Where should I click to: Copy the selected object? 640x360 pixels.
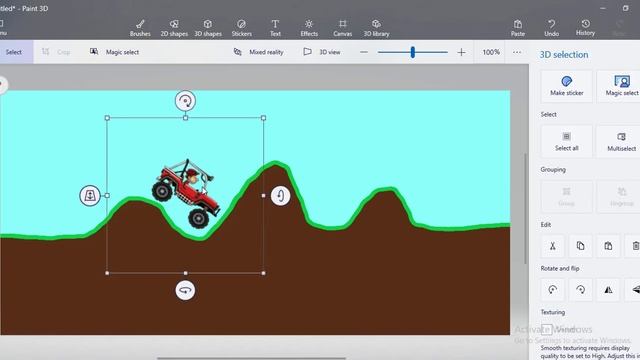pyautogui.click(x=580, y=246)
